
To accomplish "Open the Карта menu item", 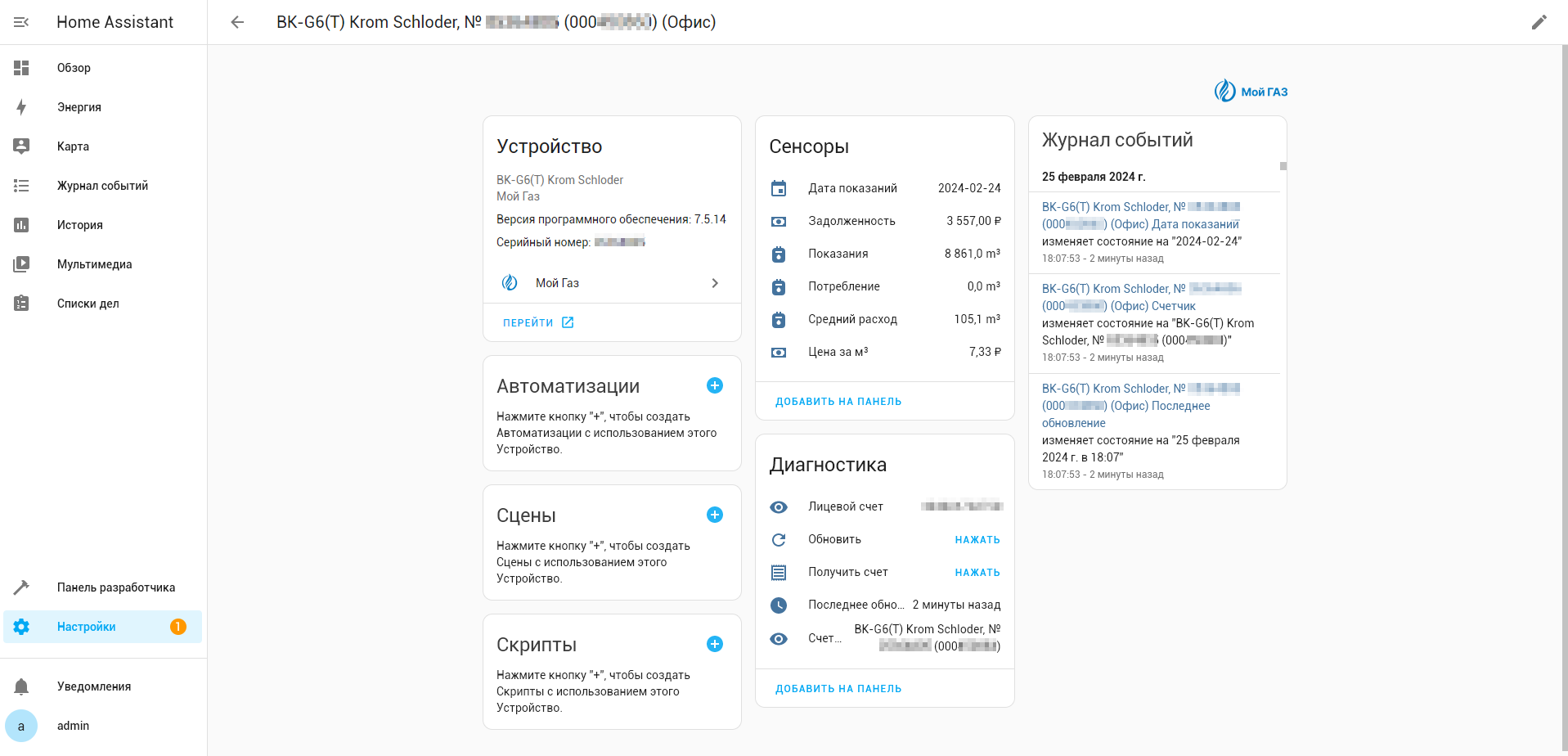I will (x=102, y=146).
